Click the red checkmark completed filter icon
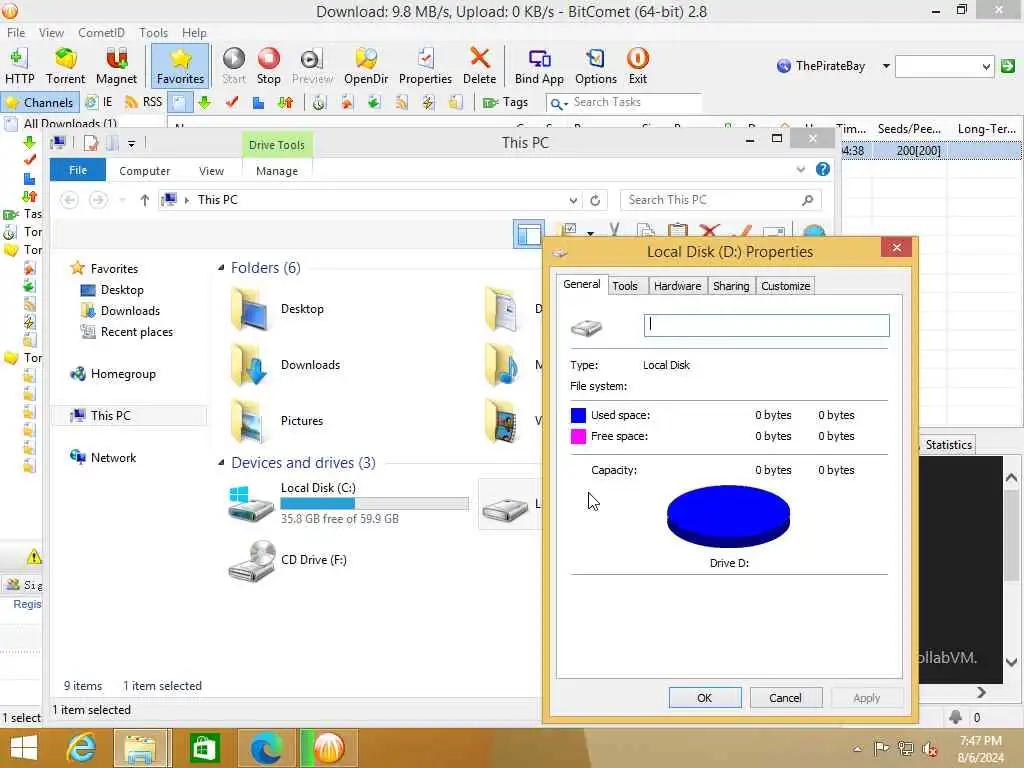 (232, 103)
